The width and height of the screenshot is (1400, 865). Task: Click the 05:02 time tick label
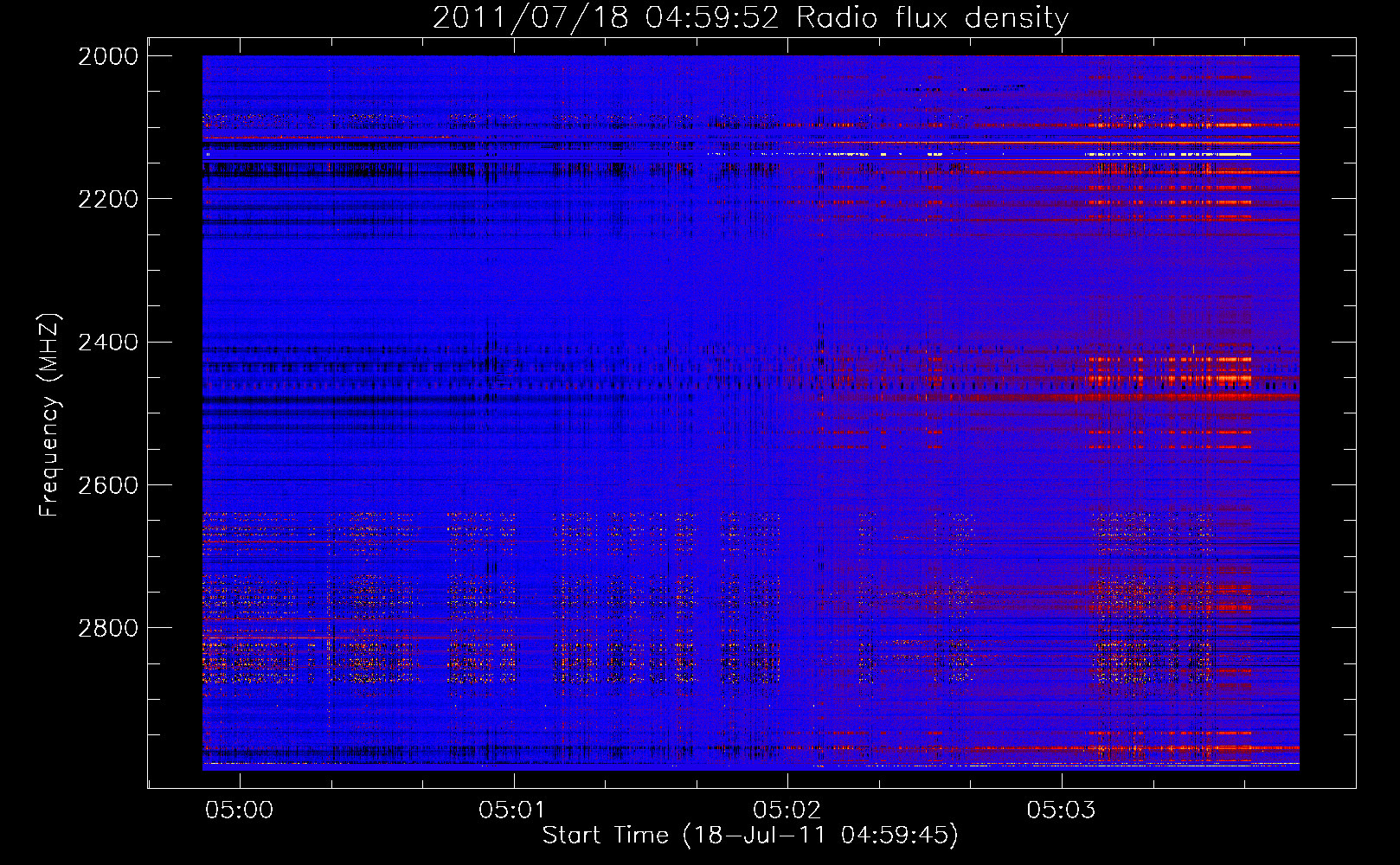point(787,810)
